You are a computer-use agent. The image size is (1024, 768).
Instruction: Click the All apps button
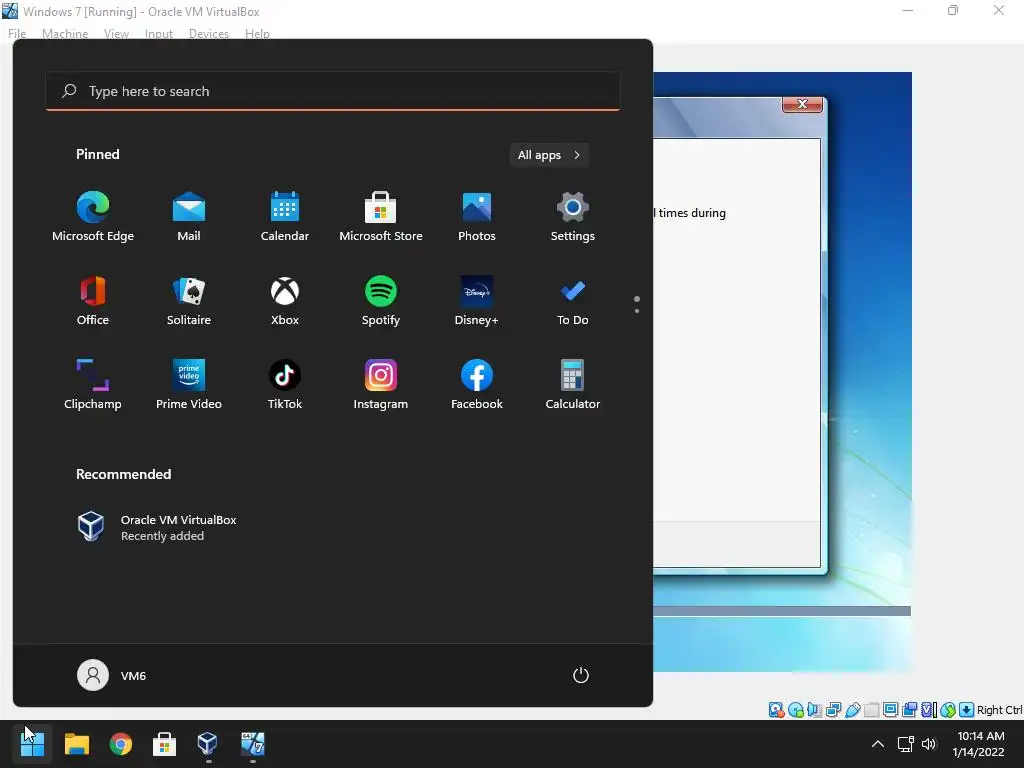[549, 155]
